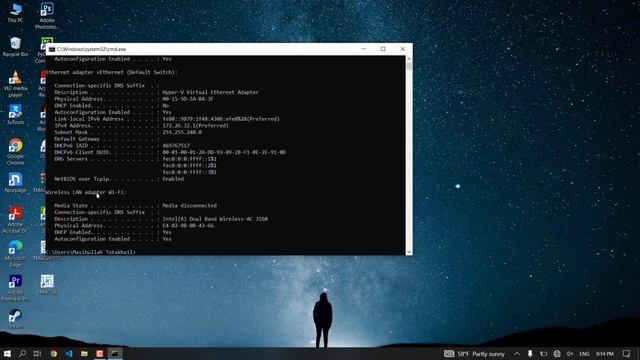
Task: Close the cmd.exe window
Action: (402, 49)
